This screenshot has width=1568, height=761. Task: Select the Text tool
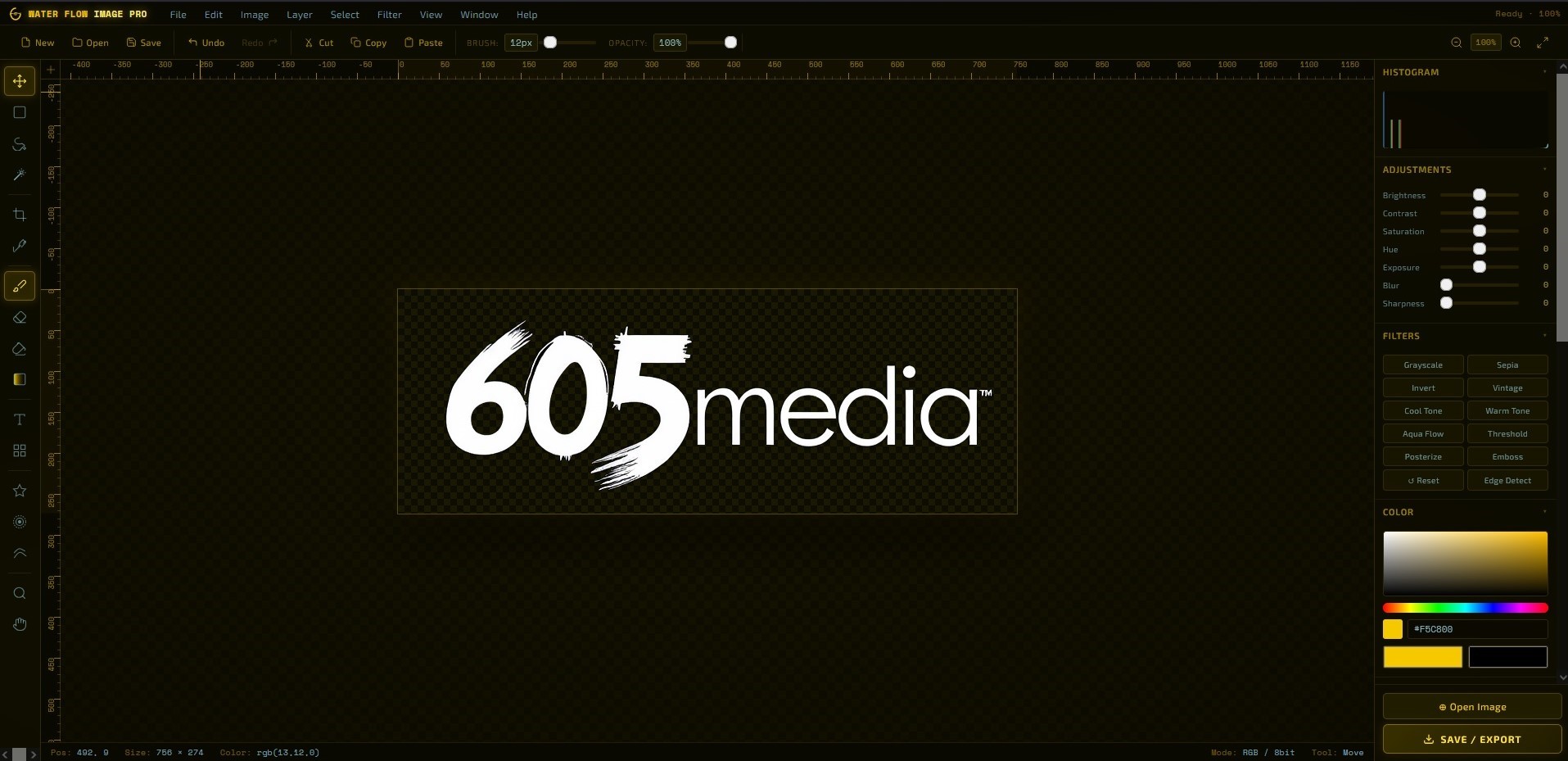[x=20, y=419]
